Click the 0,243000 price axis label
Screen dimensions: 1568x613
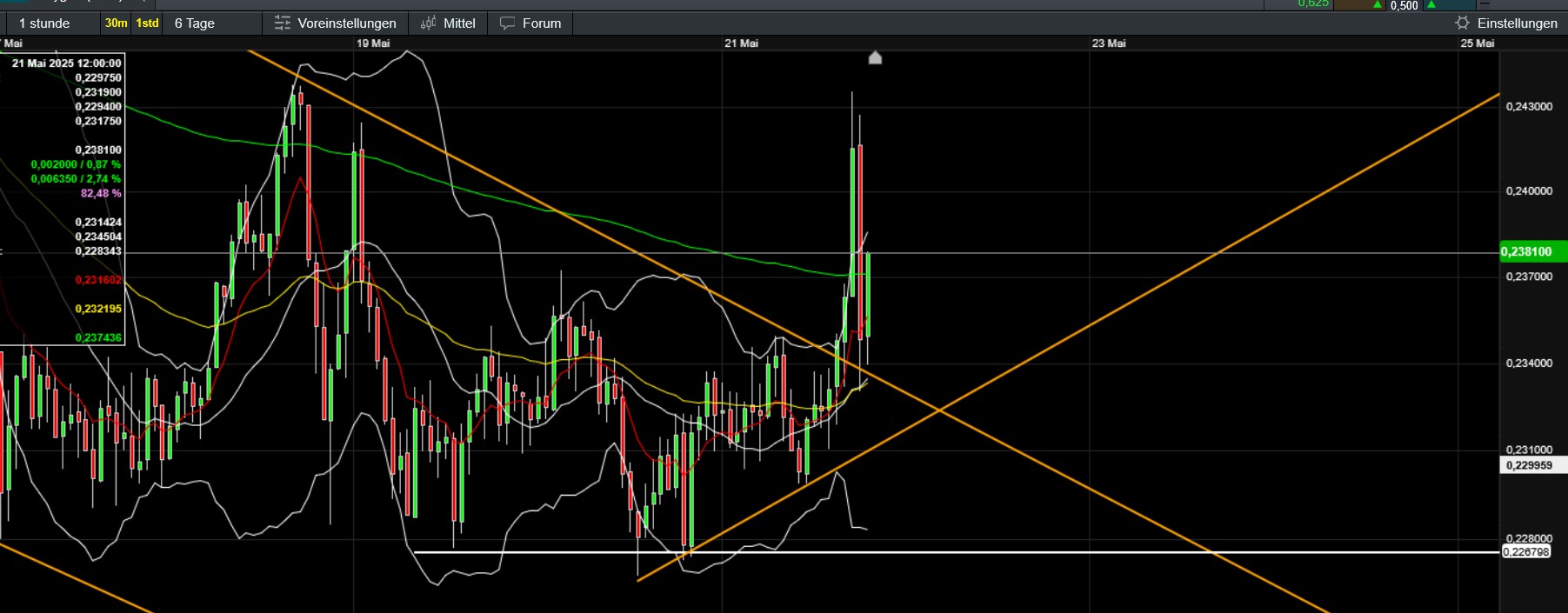click(x=1529, y=106)
